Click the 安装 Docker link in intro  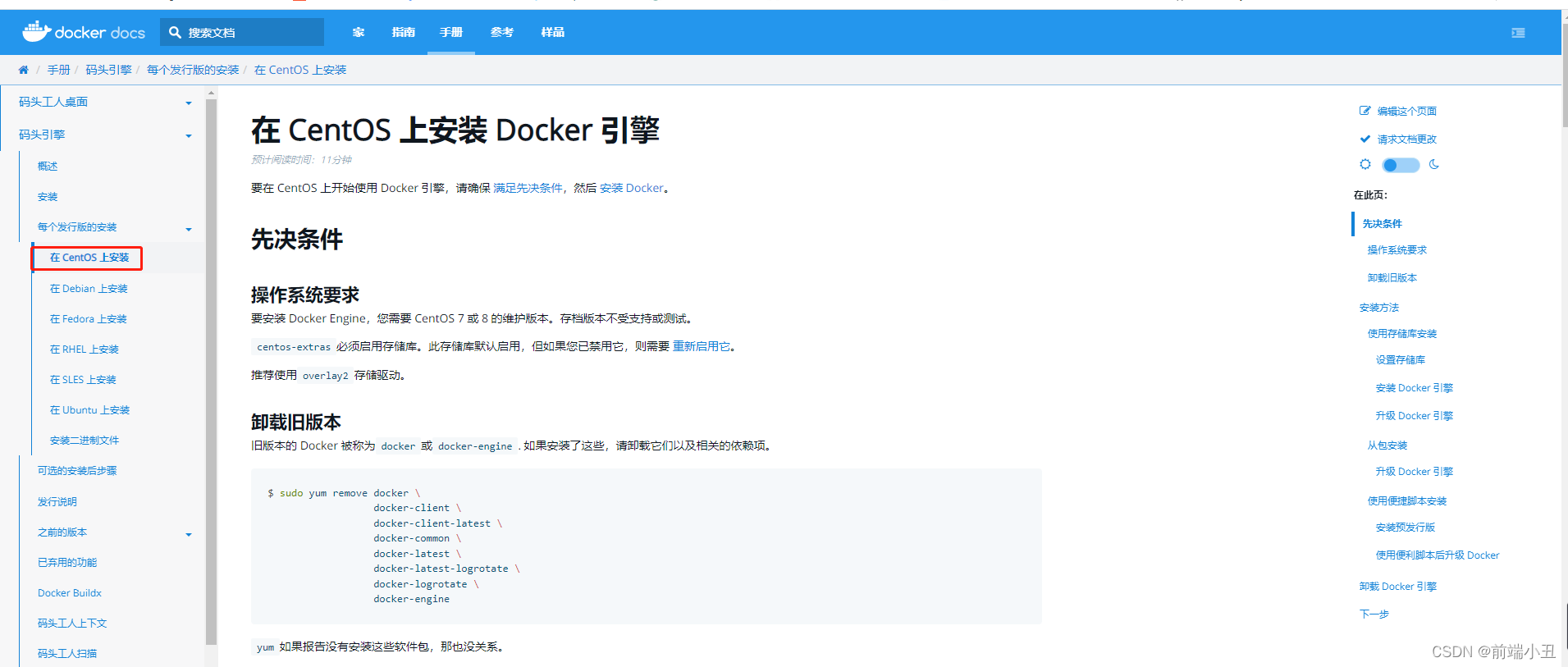pos(631,188)
